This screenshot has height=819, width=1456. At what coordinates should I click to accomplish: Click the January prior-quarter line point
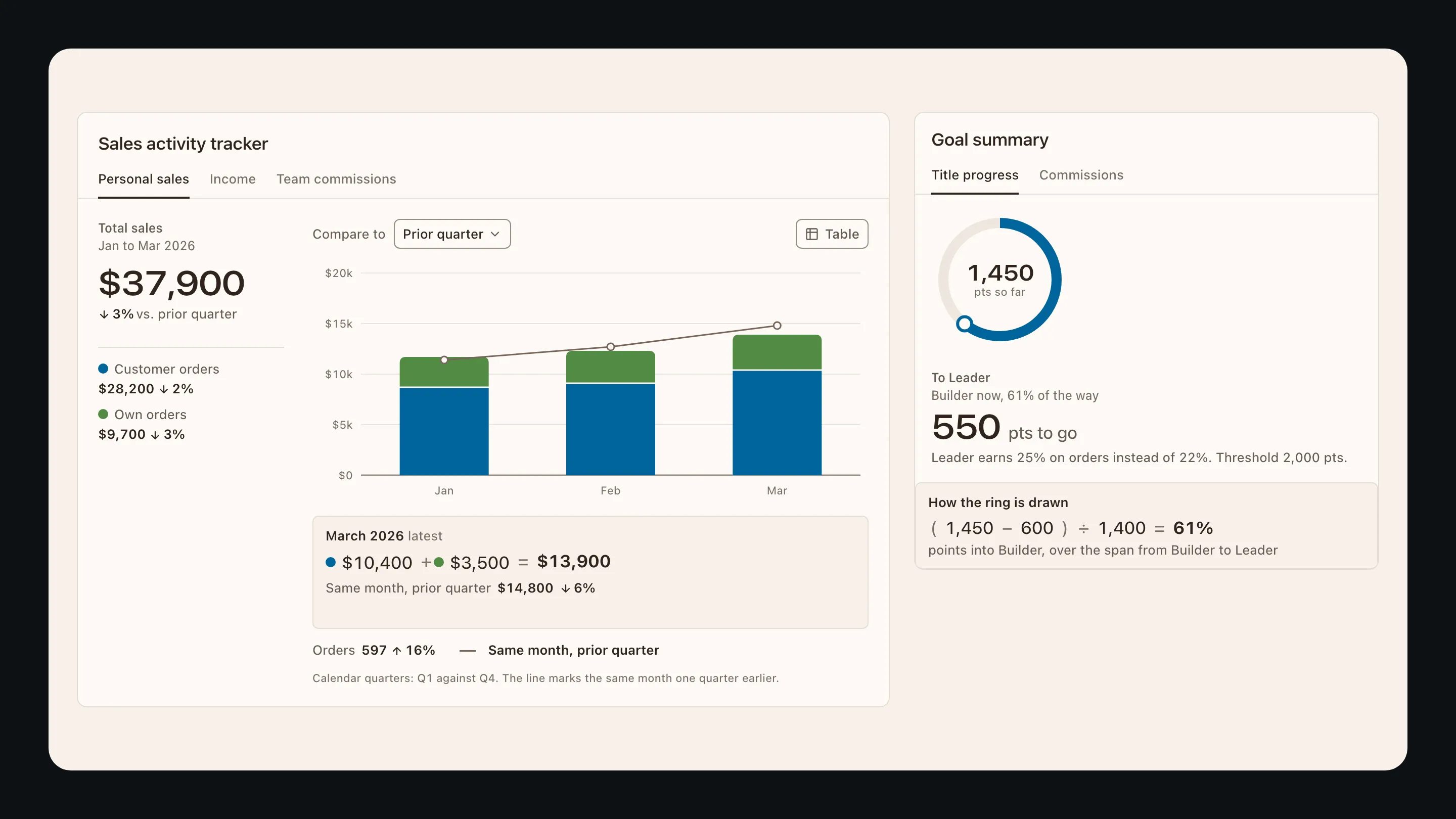click(x=444, y=359)
